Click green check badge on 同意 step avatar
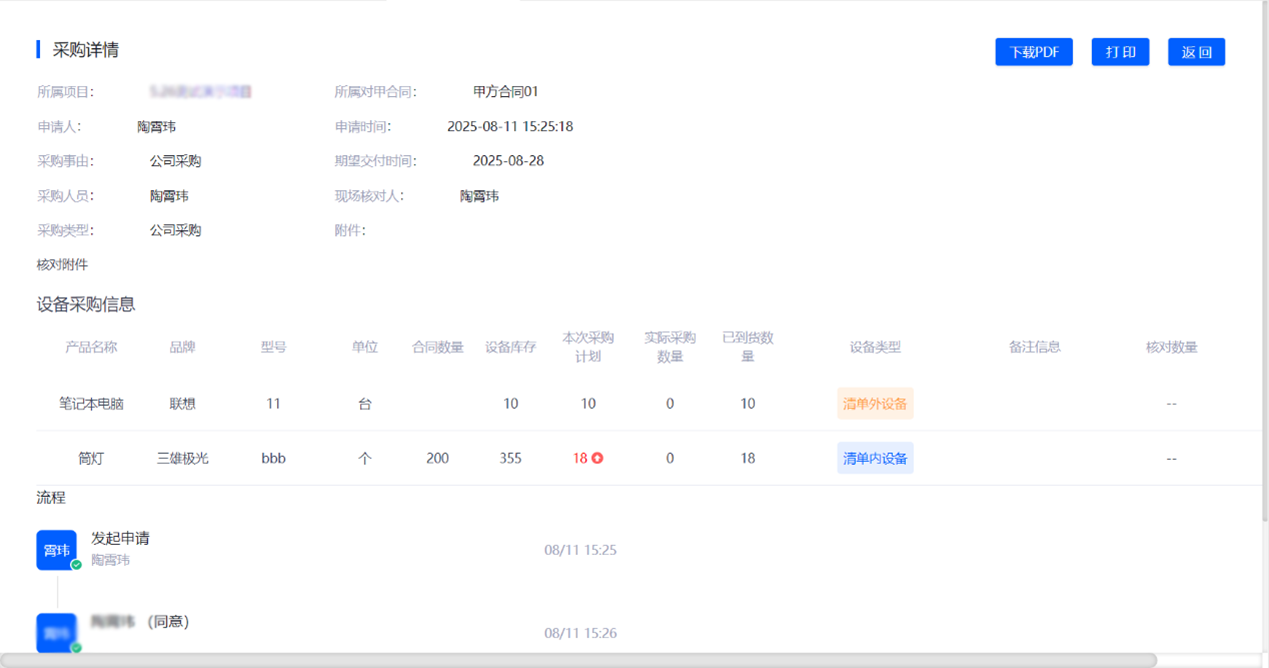This screenshot has height=668, width=1269. click(x=76, y=648)
